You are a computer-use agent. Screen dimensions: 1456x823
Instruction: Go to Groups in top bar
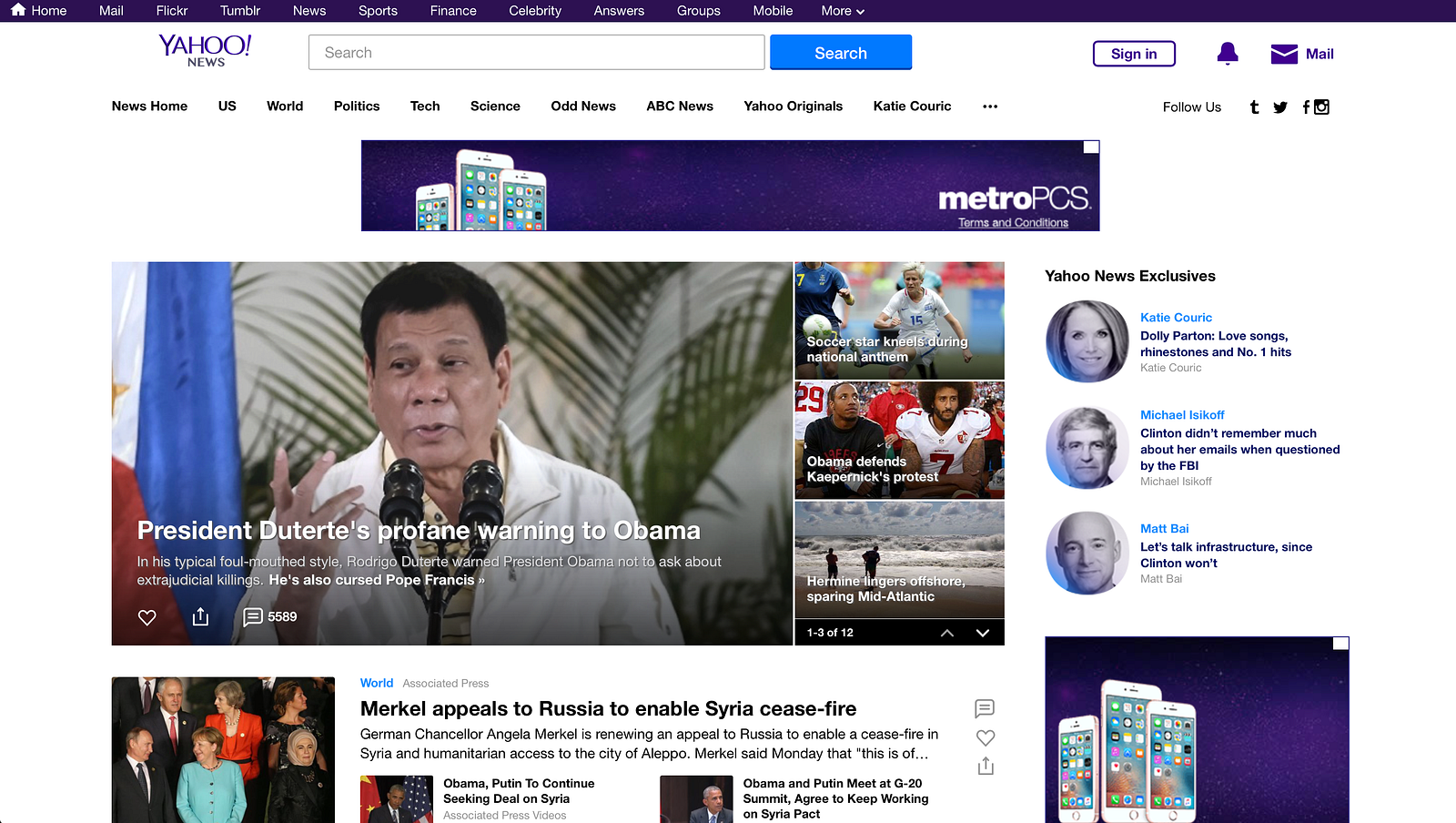coord(698,11)
